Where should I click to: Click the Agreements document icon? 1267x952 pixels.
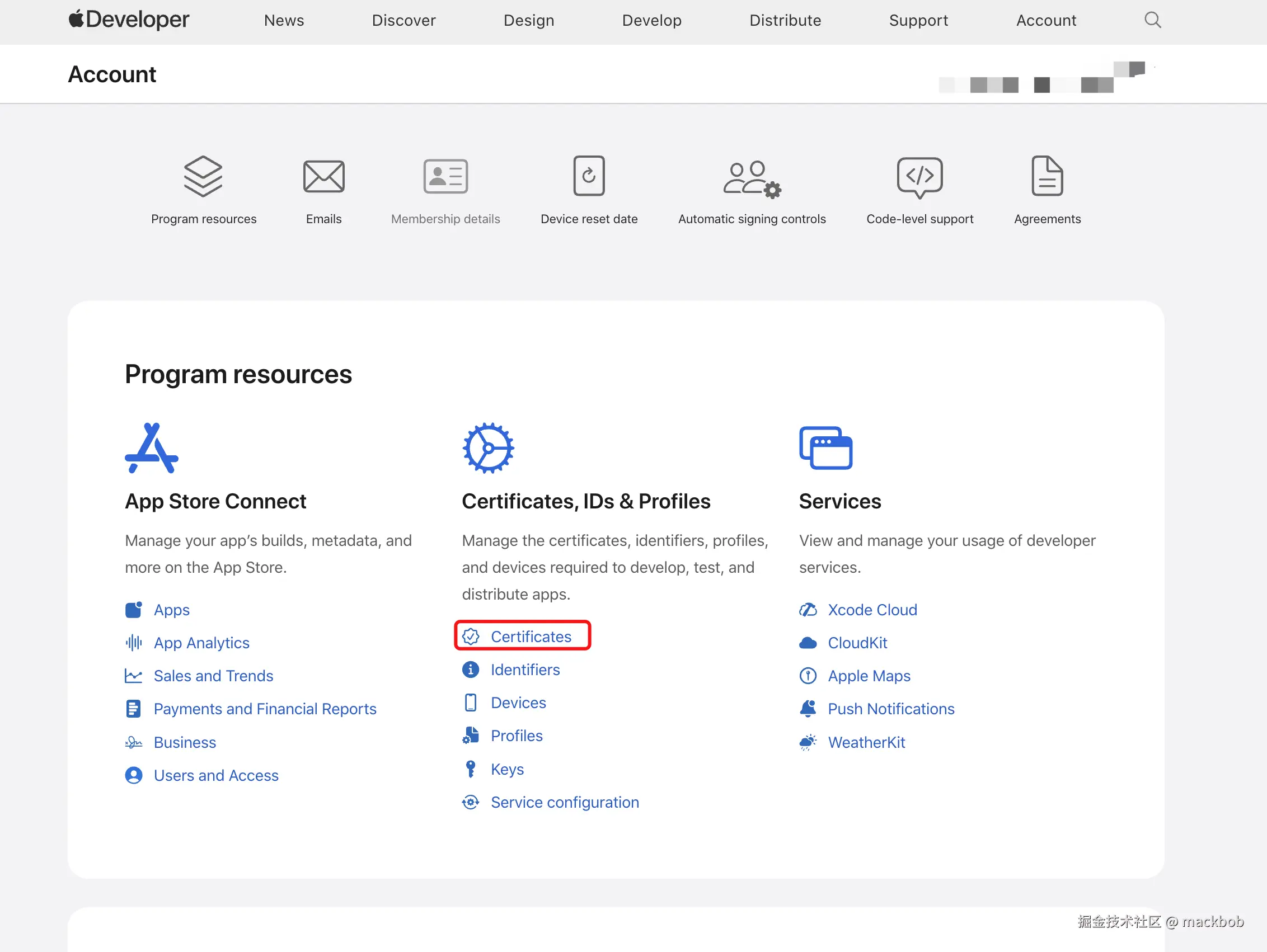coord(1047,176)
